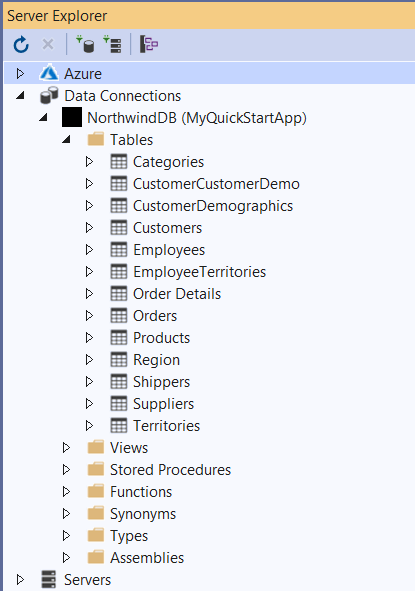Click the Products table icon
The width and height of the screenshot is (415, 591).
tap(119, 337)
